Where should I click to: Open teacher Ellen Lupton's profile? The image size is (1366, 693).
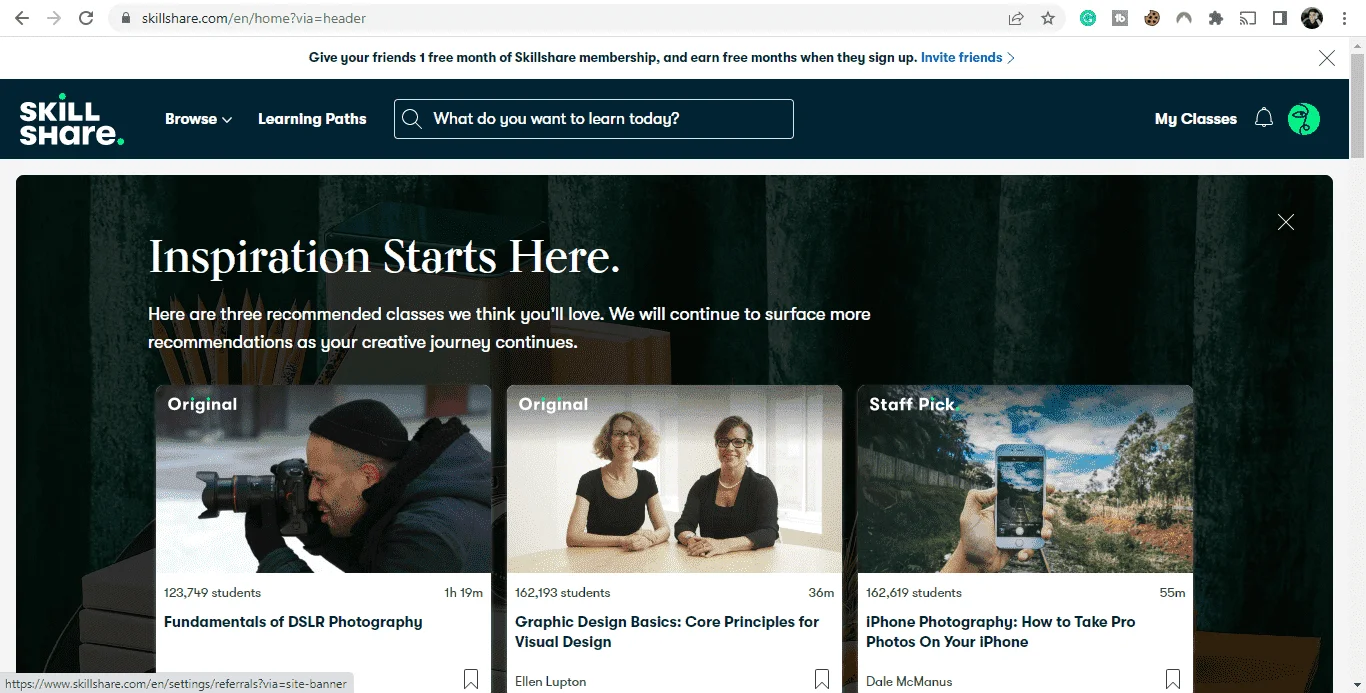(551, 682)
